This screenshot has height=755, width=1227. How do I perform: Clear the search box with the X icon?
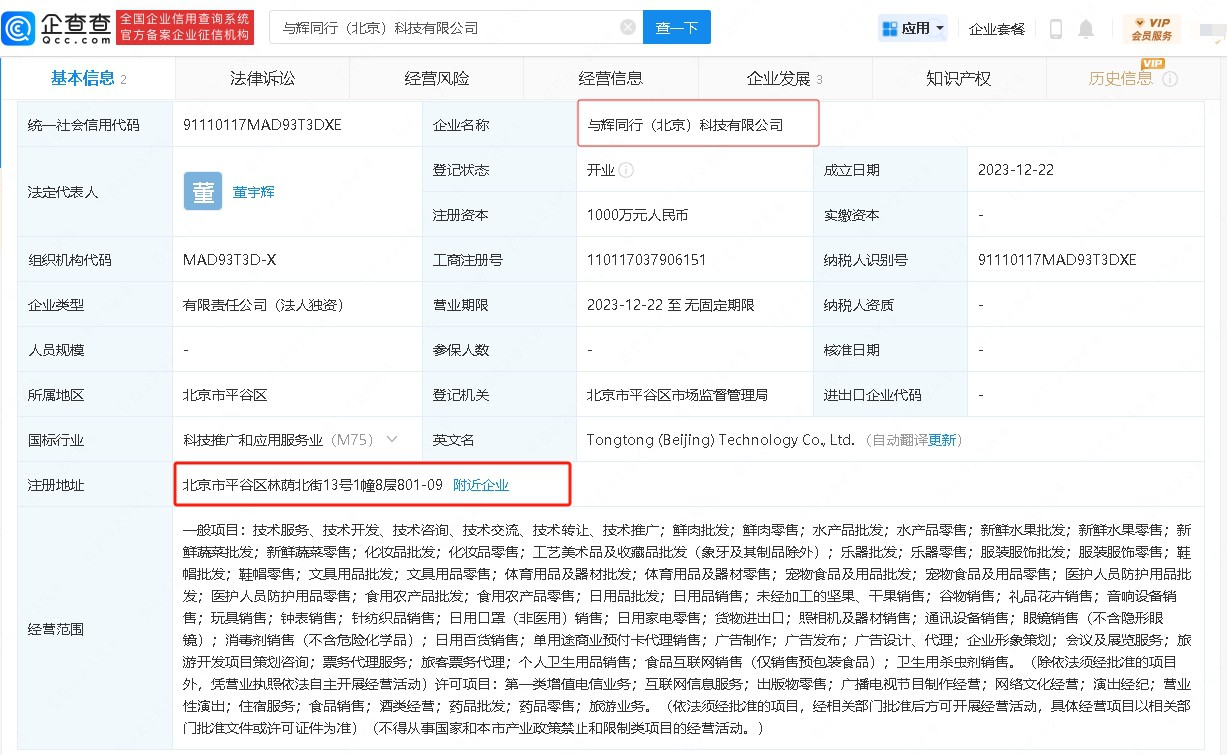628,28
